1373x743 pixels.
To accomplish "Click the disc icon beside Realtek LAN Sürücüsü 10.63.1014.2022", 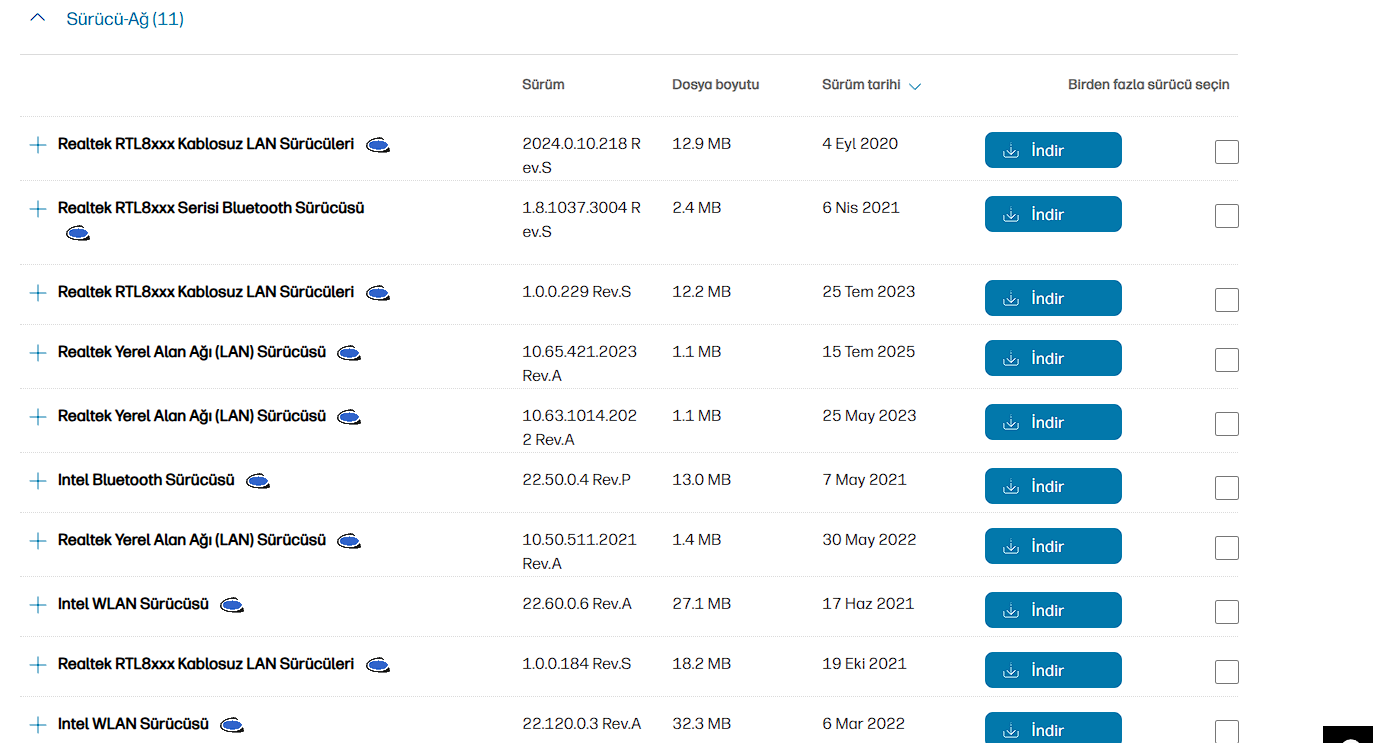I will tap(349, 418).
